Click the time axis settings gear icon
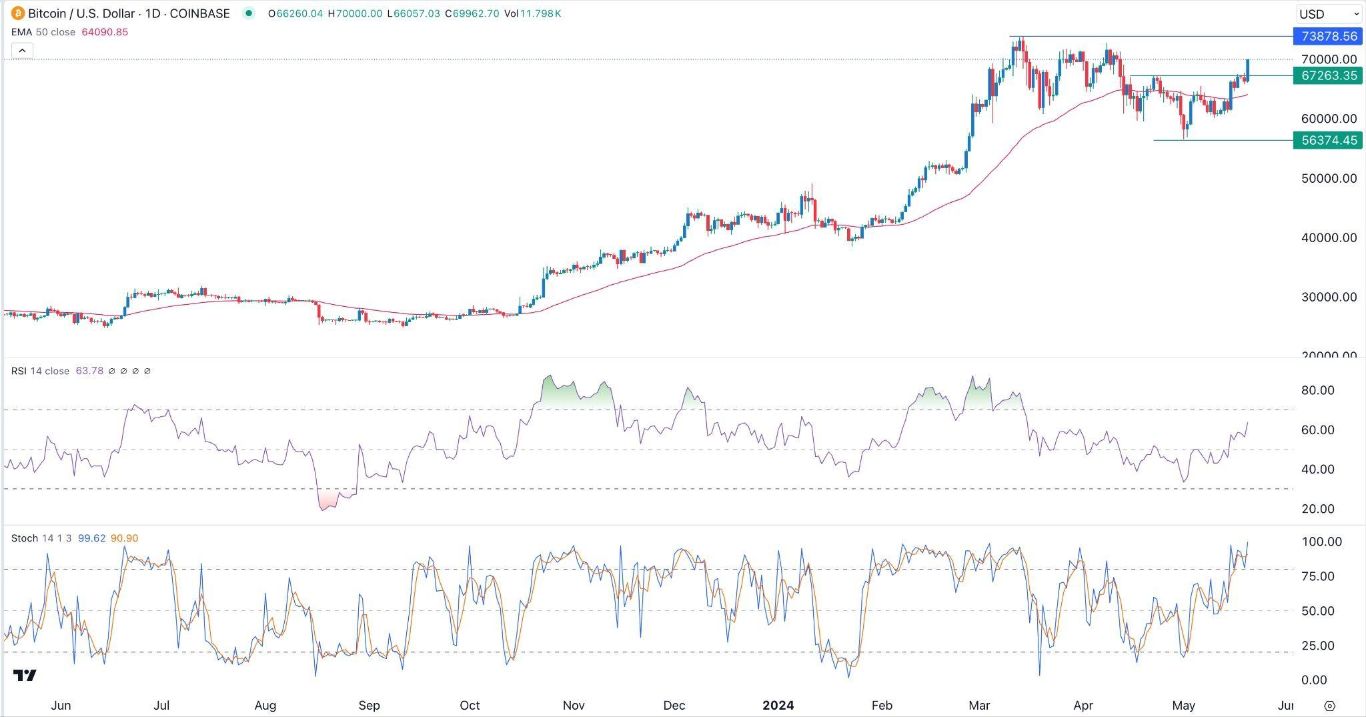 (1329, 706)
